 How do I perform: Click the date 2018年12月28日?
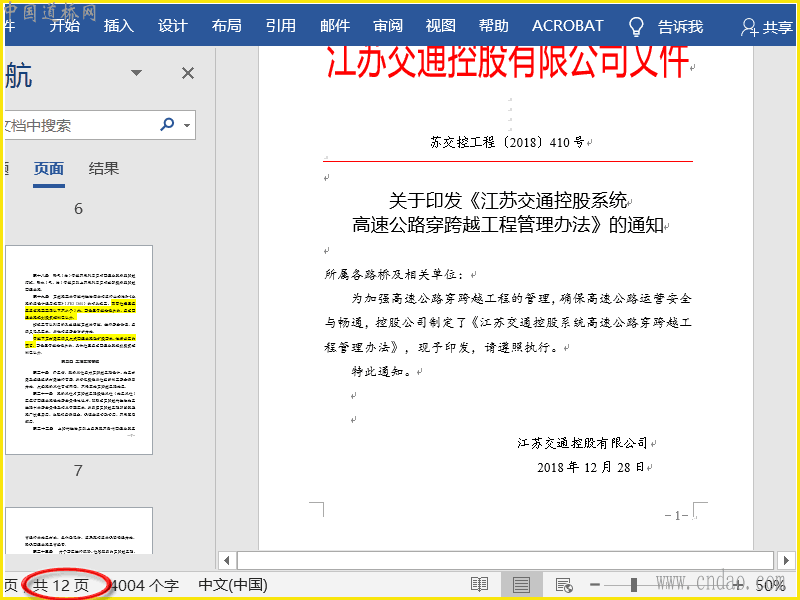pos(591,467)
